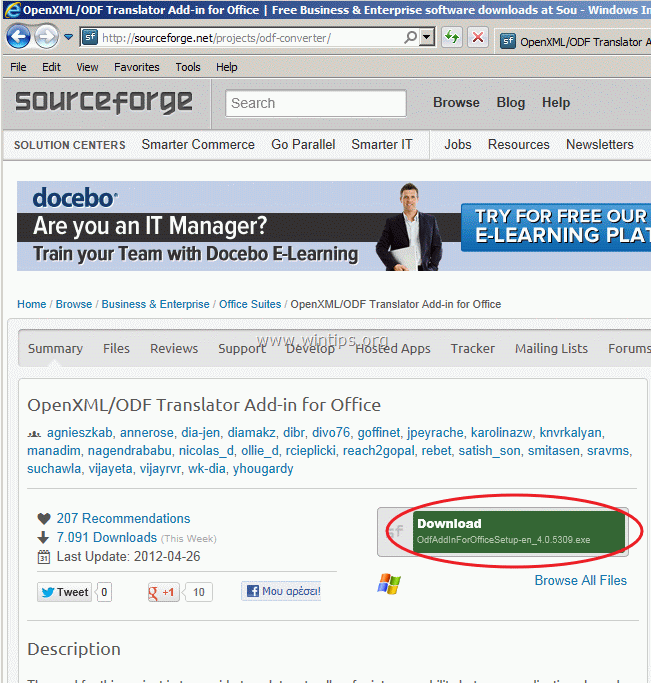Open the Blog link

coord(511,102)
